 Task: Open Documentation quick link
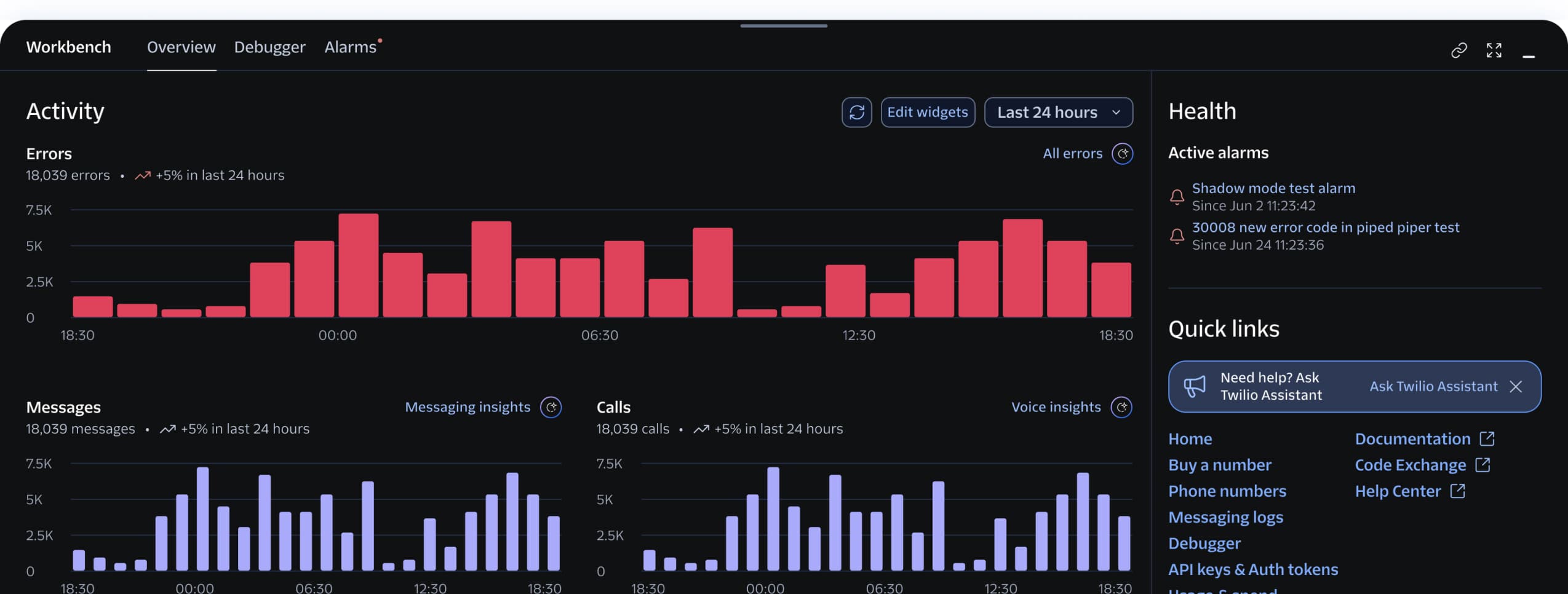tap(1412, 439)
